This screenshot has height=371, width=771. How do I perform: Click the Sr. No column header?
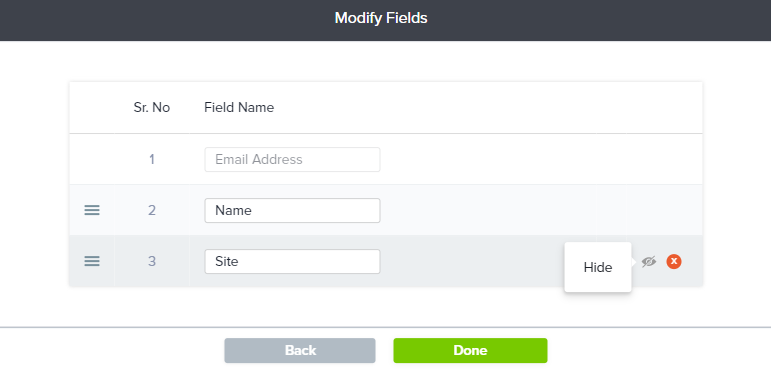151,108
